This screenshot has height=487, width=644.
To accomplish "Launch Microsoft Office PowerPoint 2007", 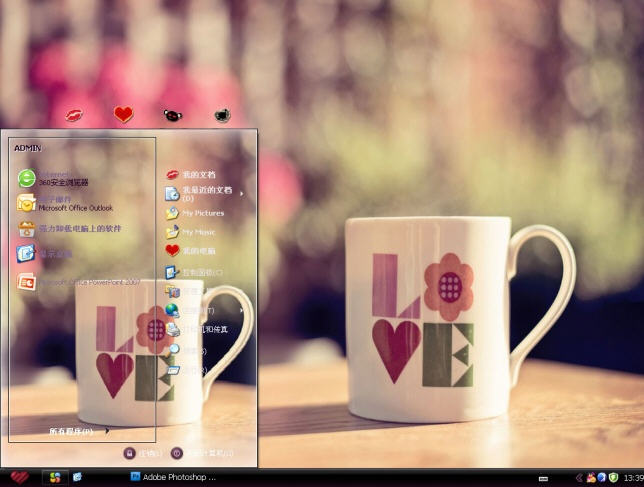I will (79, 282).
